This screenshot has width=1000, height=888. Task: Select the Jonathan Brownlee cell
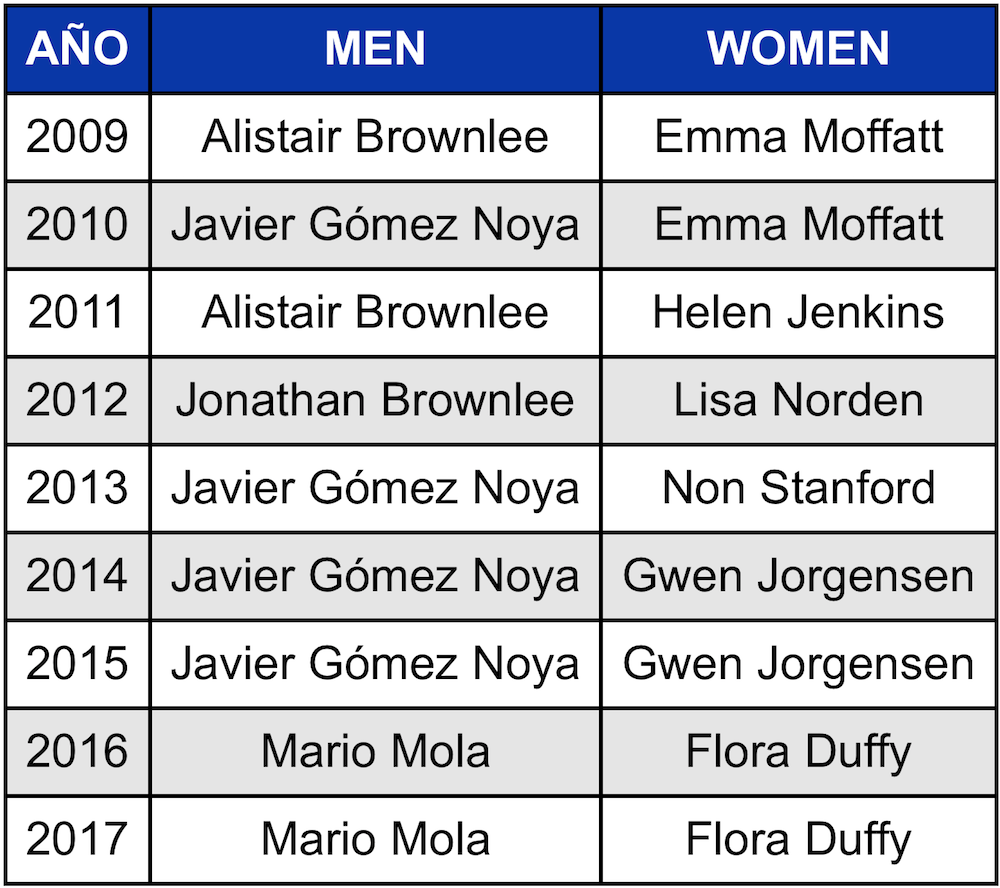[375, 401]
